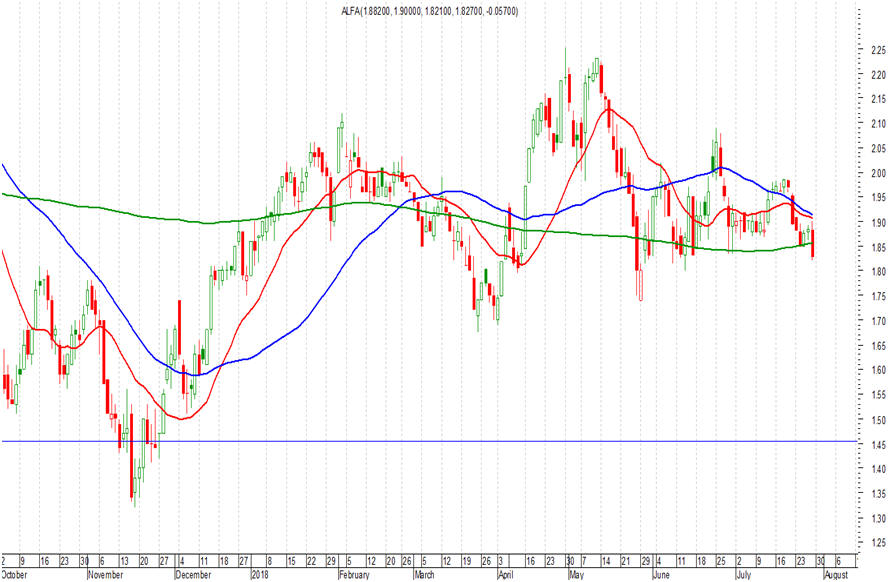The height and width of the screenshot is (582, 890).
Task: Click the date label 14 on the time axis
Action: tap(606, 562)
